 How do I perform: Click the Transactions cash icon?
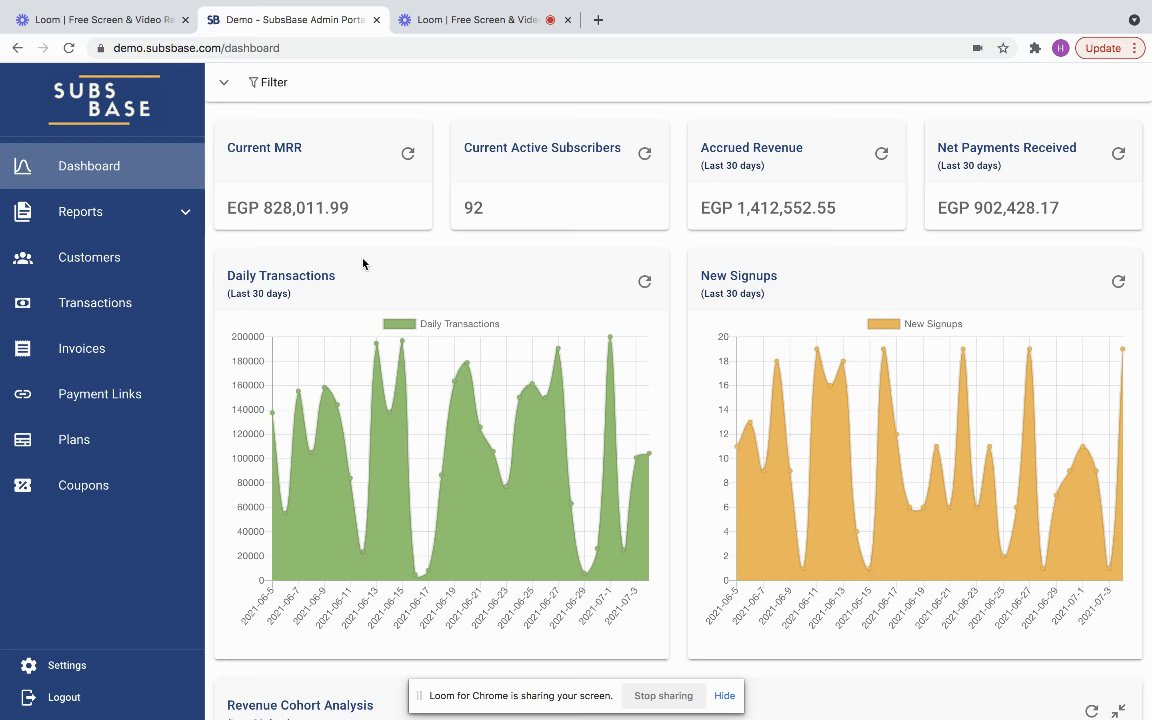[x=23, y=303]
